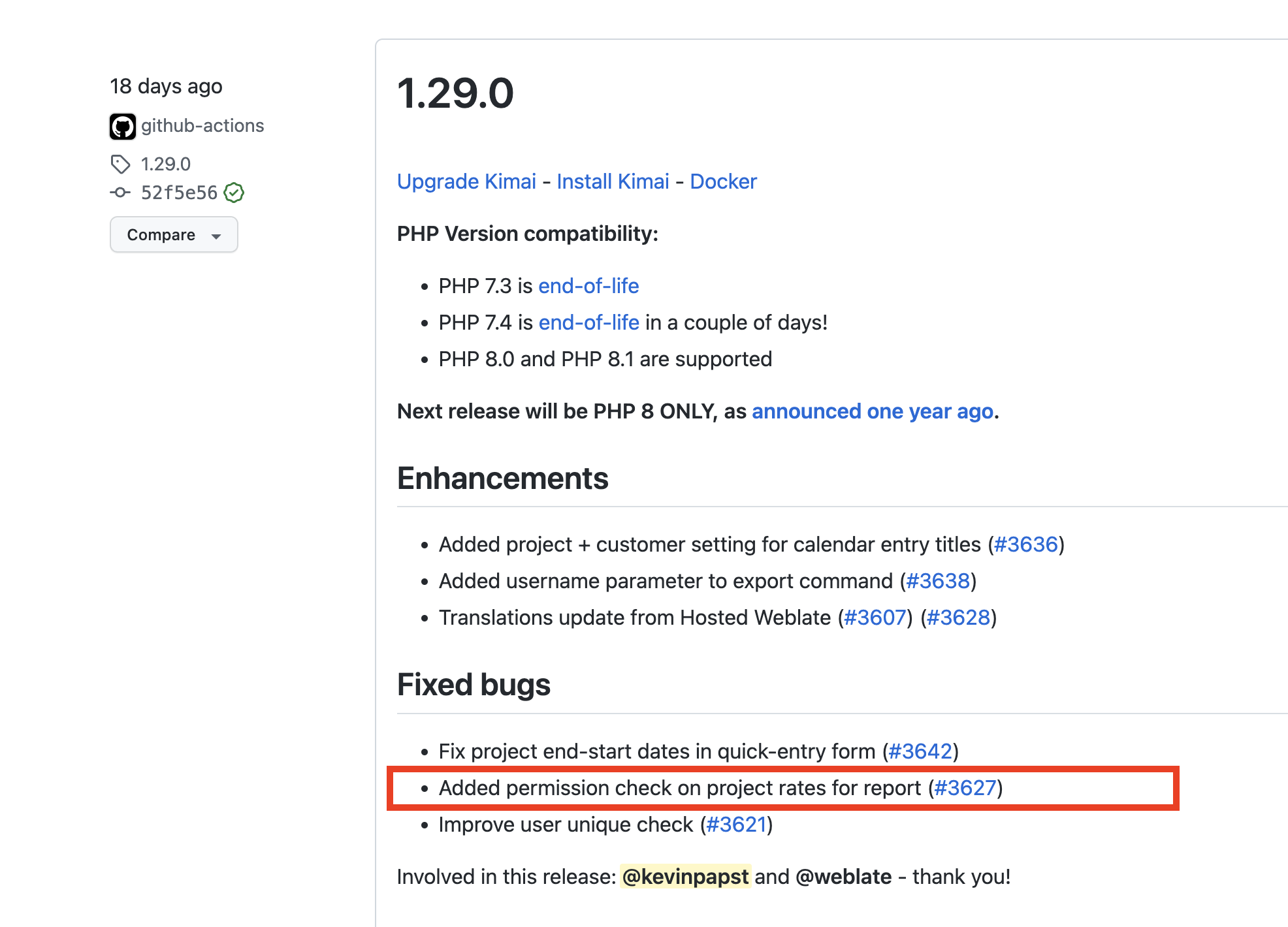Image resolution: width=1288 pixels, height=927 pixels.
Task: Click the commit icon beside 52f5e56
Action: [120, 193]
